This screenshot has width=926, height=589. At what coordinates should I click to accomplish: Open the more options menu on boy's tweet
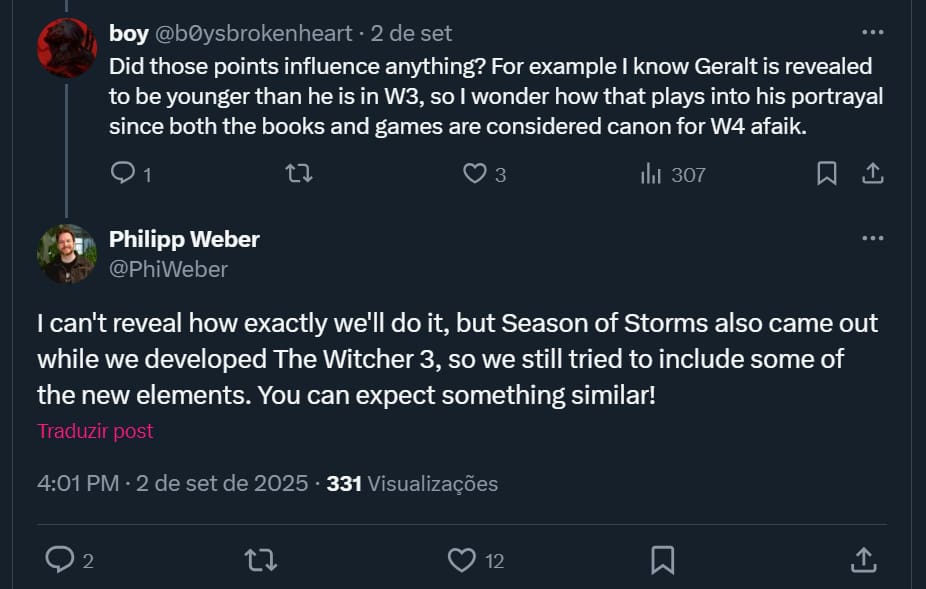tap(873, 32)
